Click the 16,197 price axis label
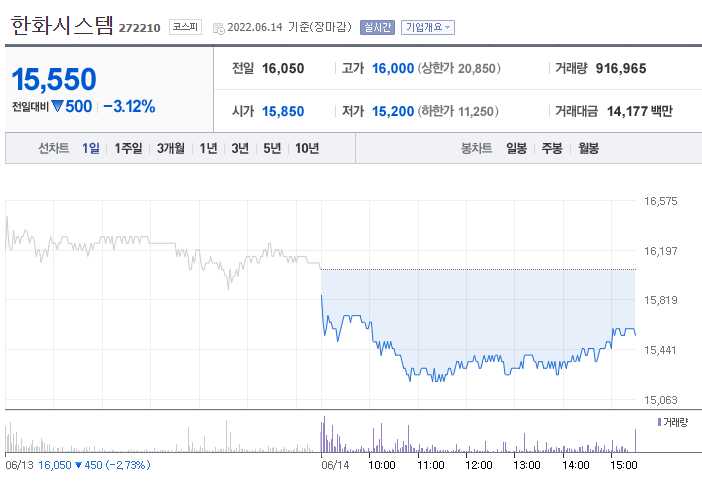The image size is (702, 486). [660, 251]
